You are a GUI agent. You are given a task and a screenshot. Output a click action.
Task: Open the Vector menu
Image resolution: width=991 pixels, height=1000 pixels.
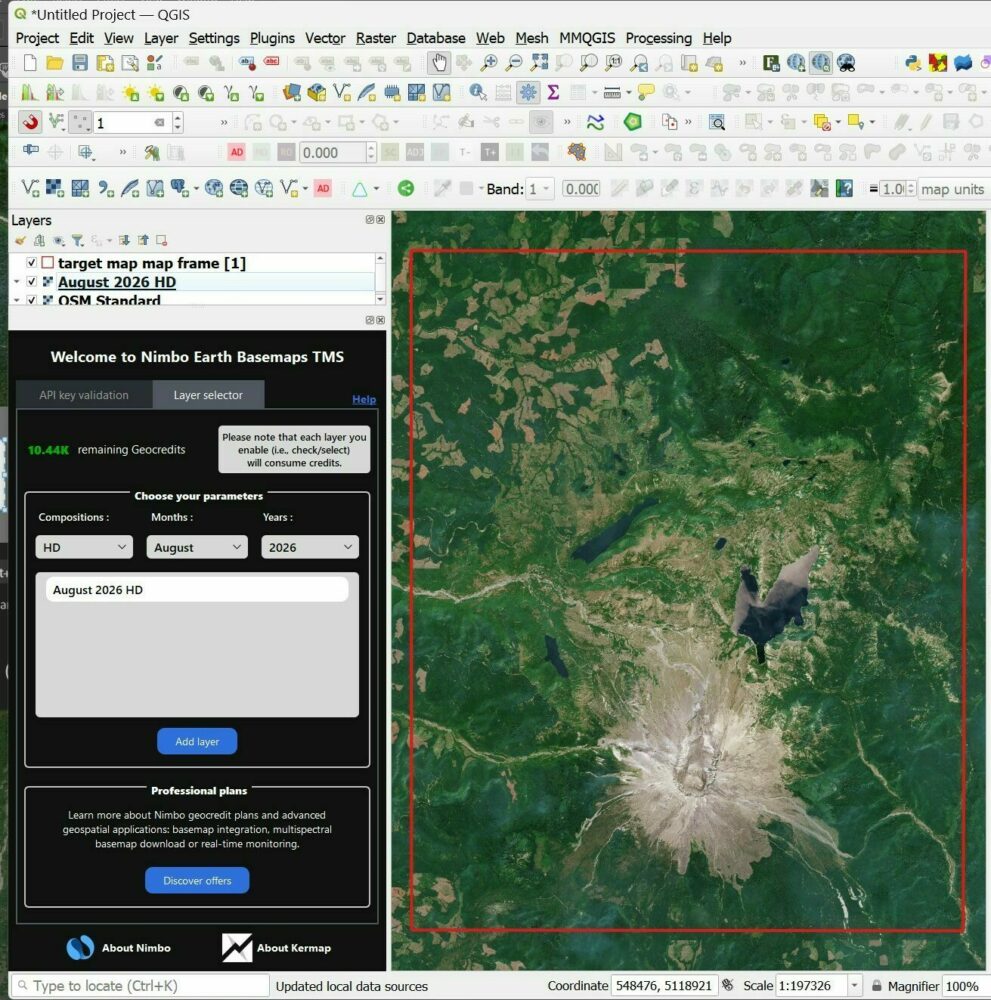point(325,38)
